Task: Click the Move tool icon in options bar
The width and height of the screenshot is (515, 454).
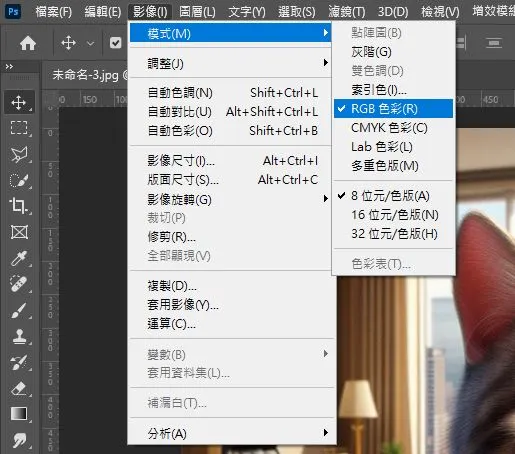Action: coord(68,43)
